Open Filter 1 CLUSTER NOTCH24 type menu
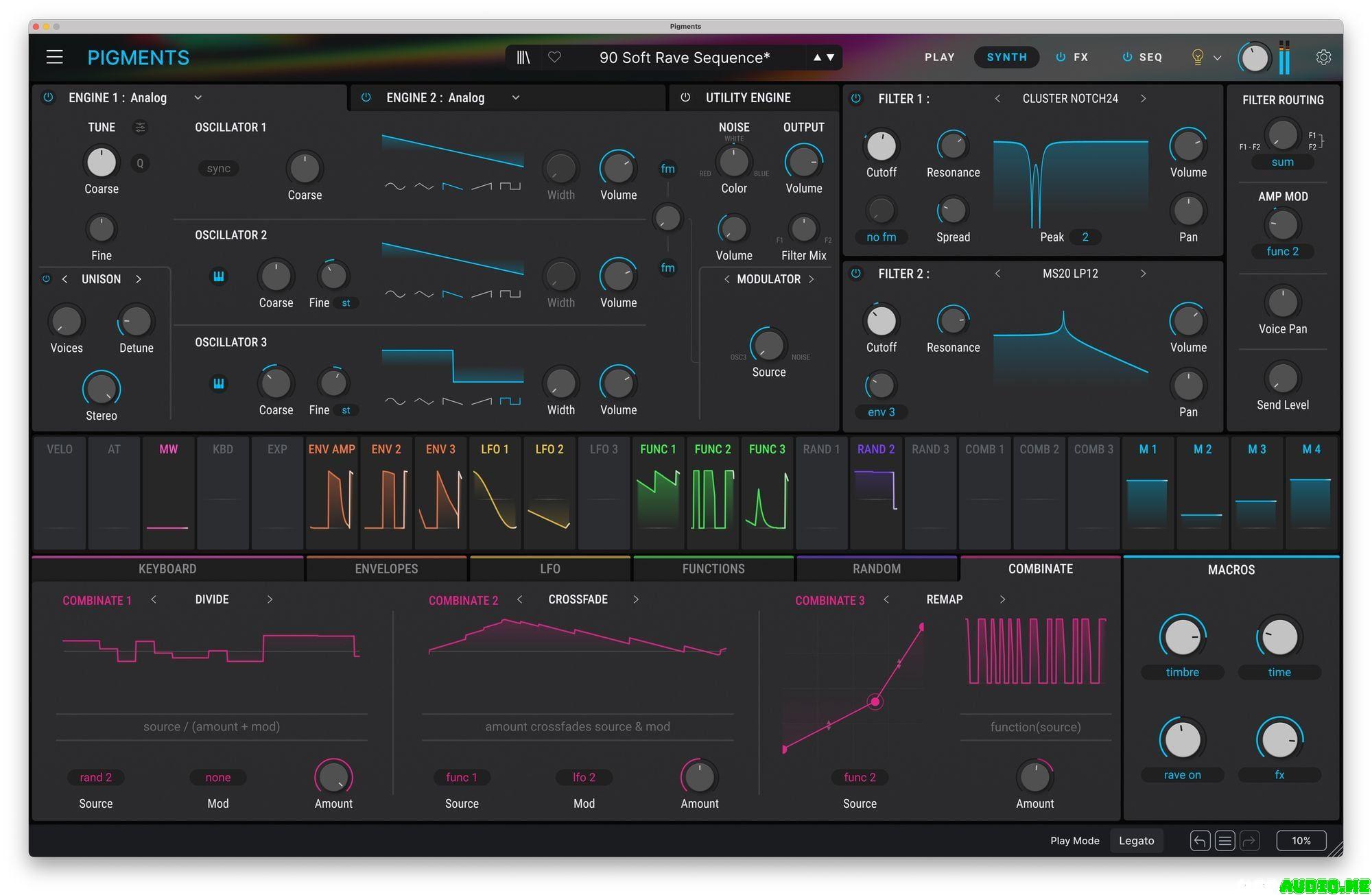This screenshot has width=1372, height=895. point(1070,99)
